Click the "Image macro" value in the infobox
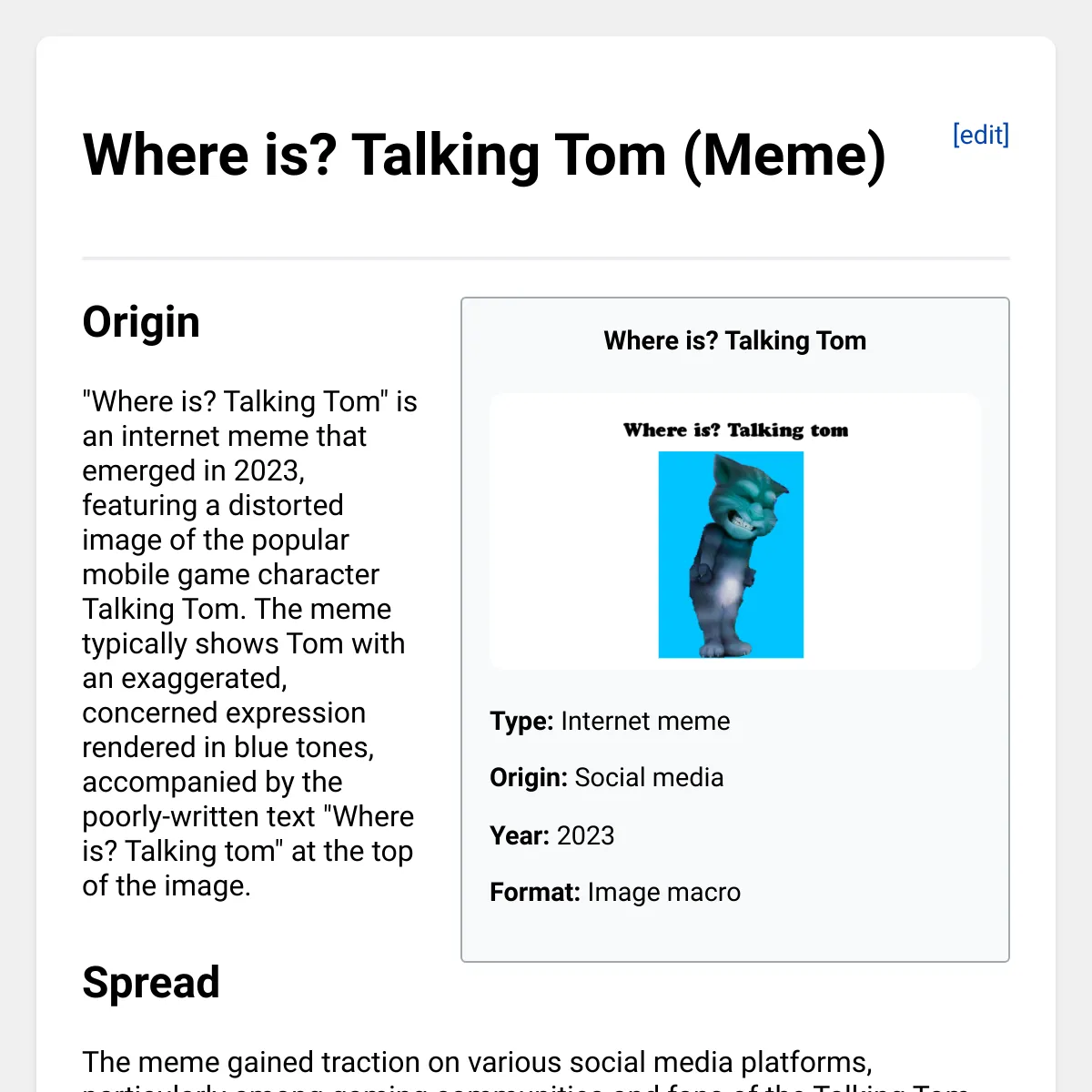1092x1092 pixels. point(663,892)
